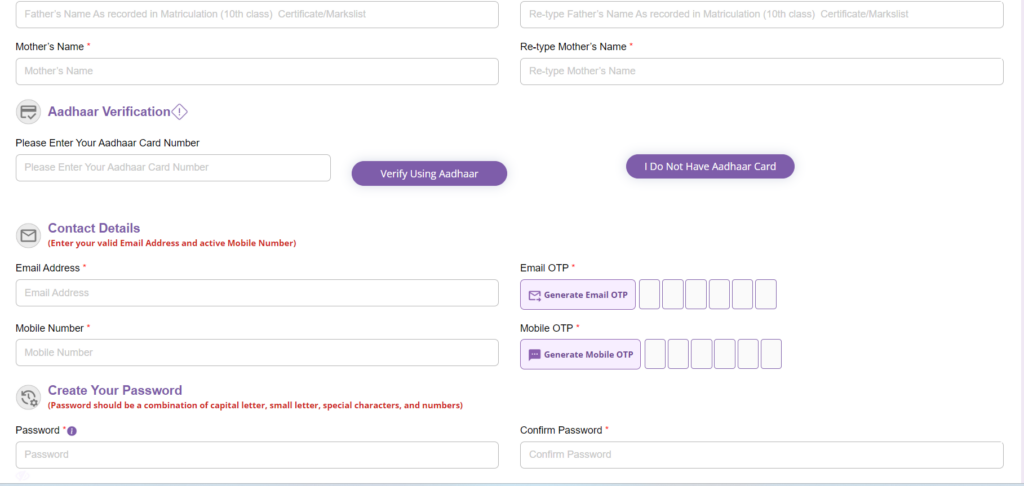This screenshot has width=1024, height=486.
Task: Click the Confirm Password field
Action: (x=761, y=455)
